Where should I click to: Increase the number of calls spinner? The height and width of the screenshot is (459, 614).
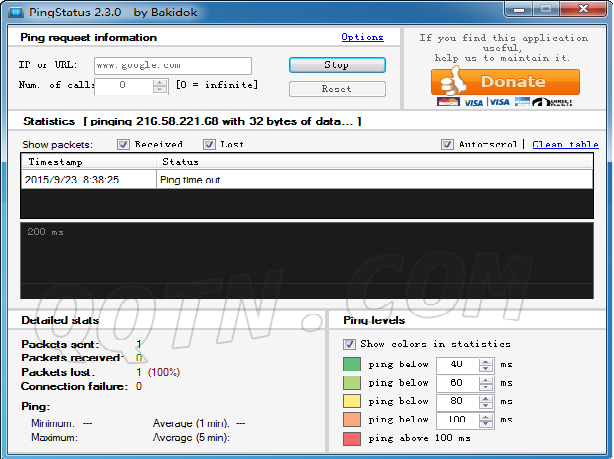coord(161,81)
